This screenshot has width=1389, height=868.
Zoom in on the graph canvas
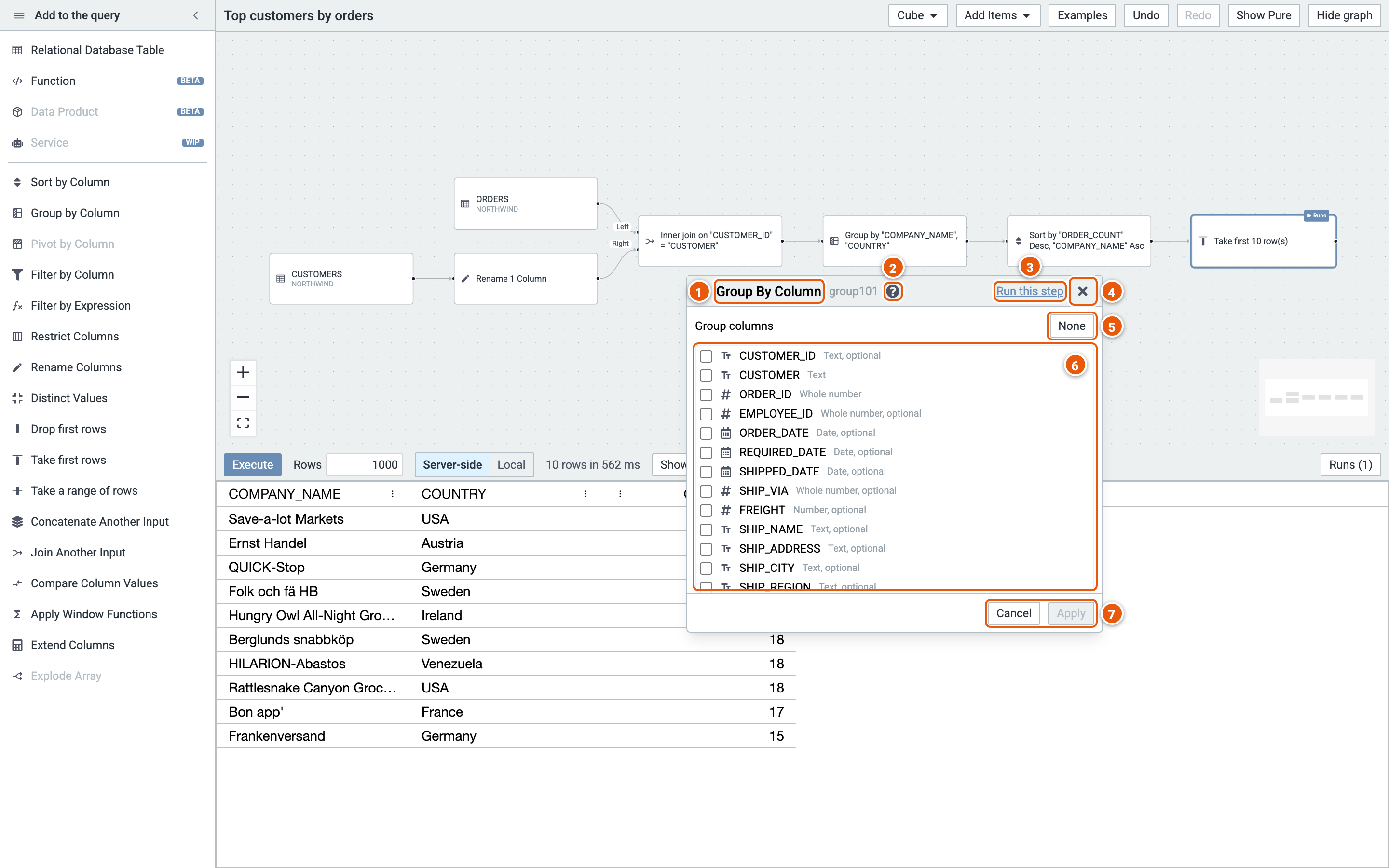pyautogui.click(x=243, y=372)
